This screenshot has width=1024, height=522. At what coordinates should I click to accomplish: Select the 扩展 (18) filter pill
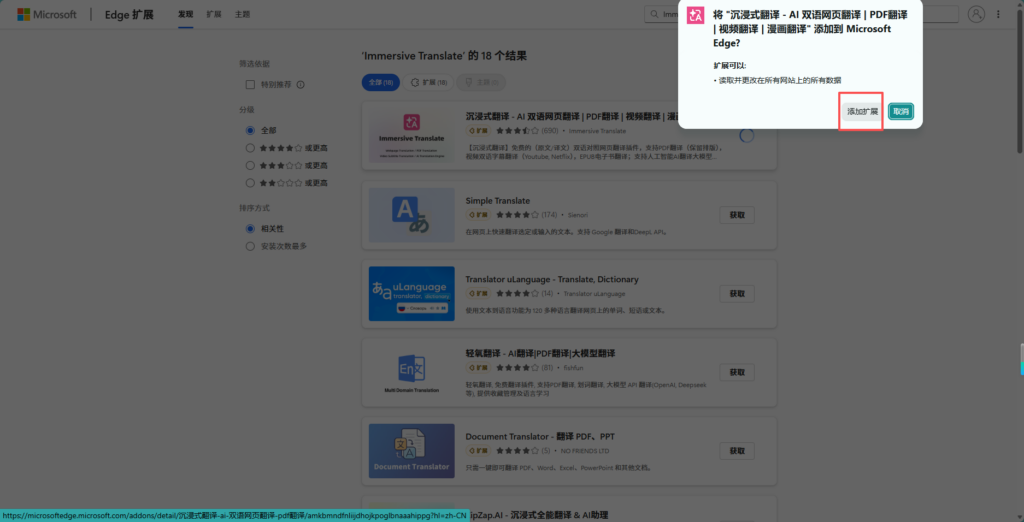tap(428, 82)
